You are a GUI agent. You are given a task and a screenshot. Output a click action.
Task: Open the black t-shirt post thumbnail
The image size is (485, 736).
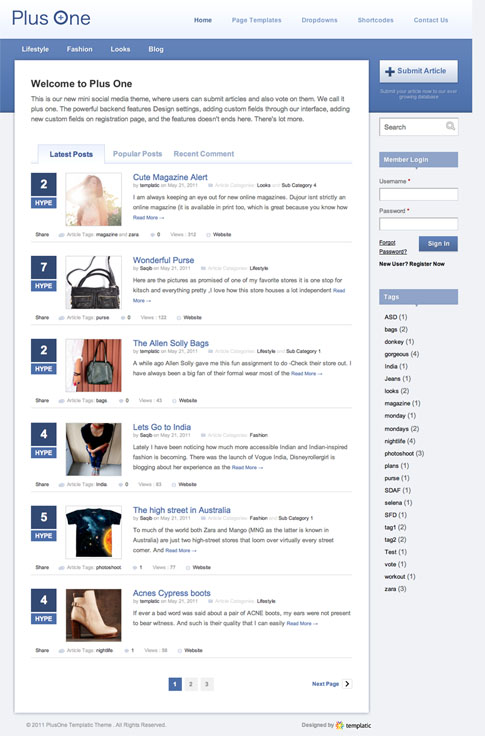coord(93,532)
